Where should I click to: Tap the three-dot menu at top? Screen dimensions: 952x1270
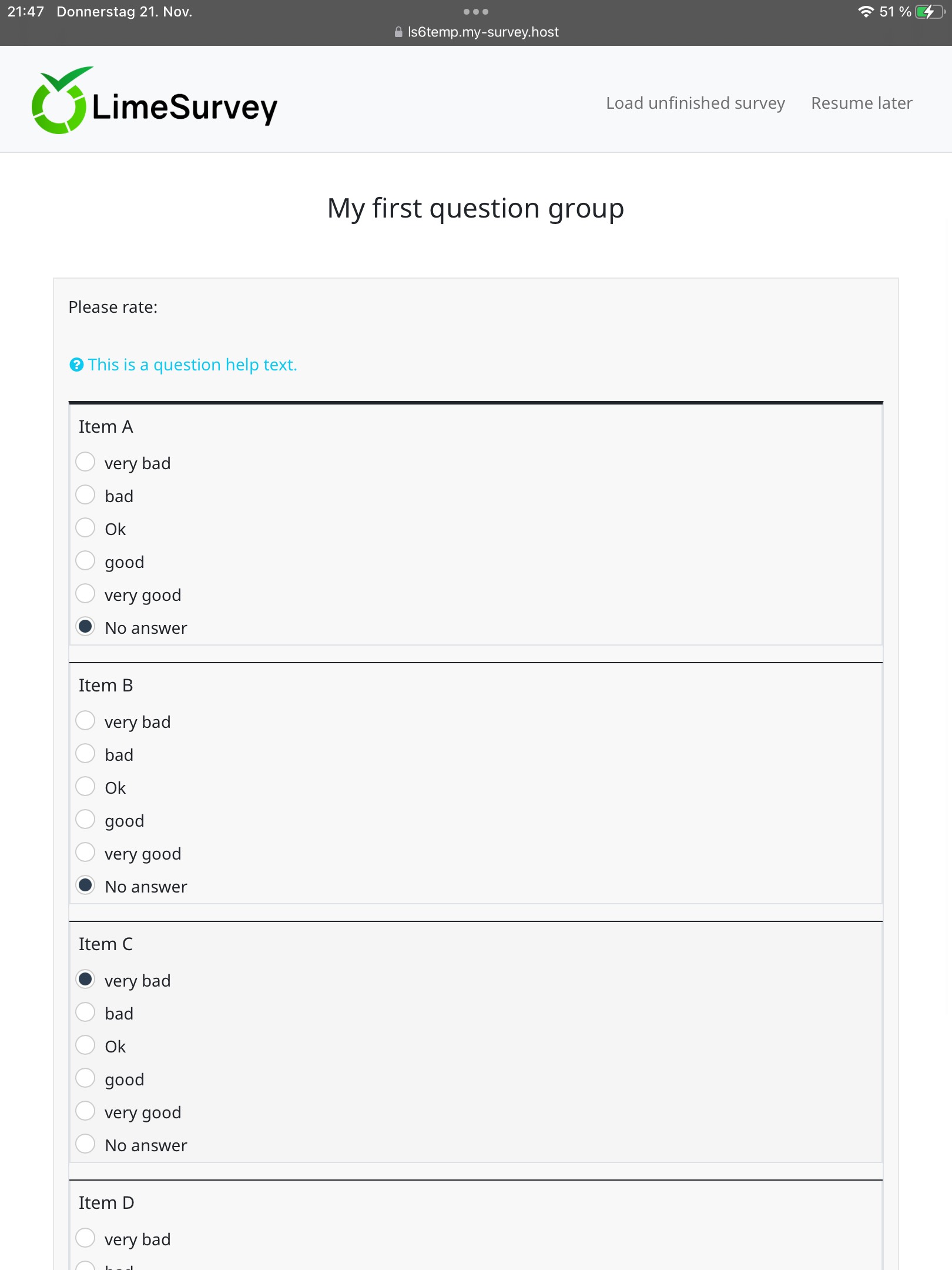(x=475, y=12)
